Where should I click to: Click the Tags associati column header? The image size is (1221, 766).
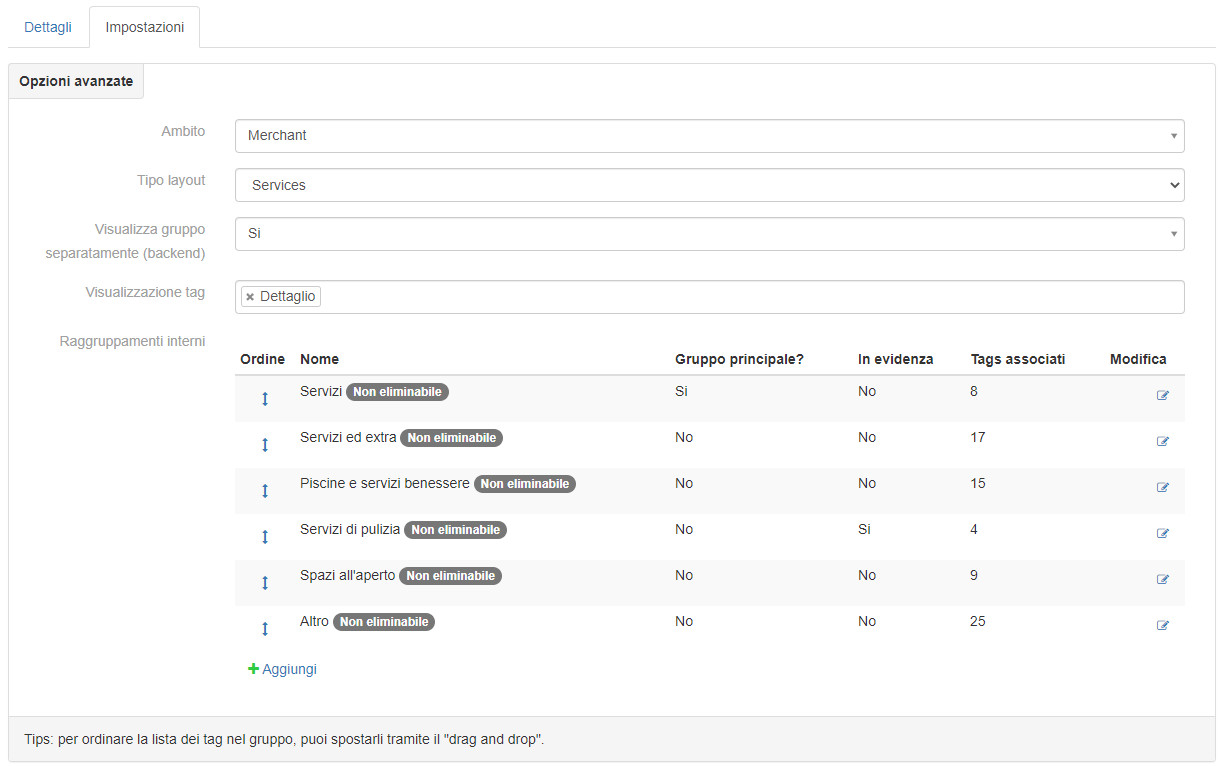click(x=1018, y=359)
